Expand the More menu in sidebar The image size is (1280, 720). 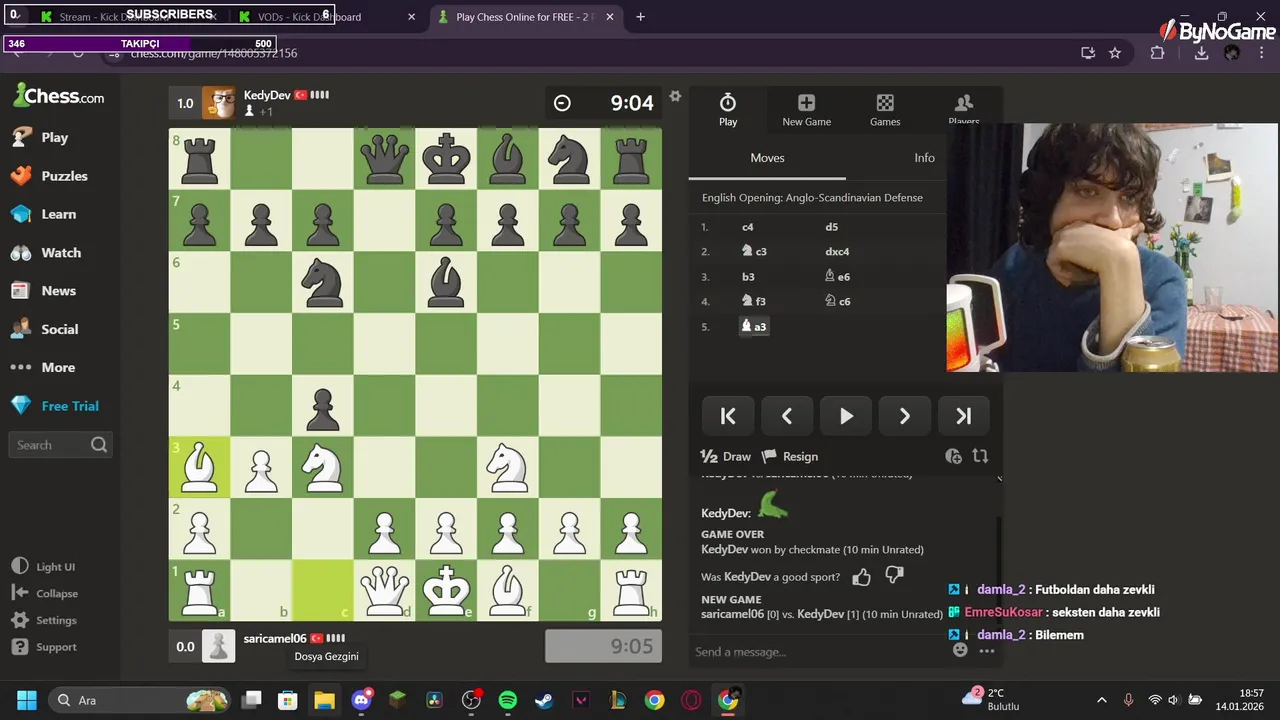tap(43, 367)
